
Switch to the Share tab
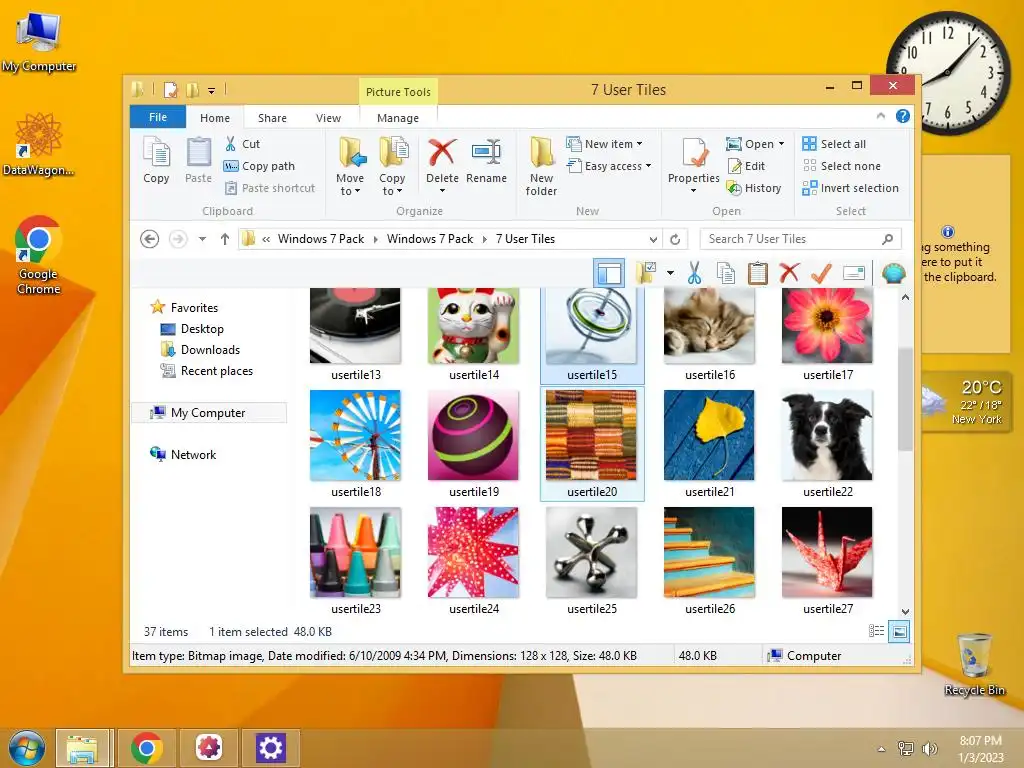[272, 118]
